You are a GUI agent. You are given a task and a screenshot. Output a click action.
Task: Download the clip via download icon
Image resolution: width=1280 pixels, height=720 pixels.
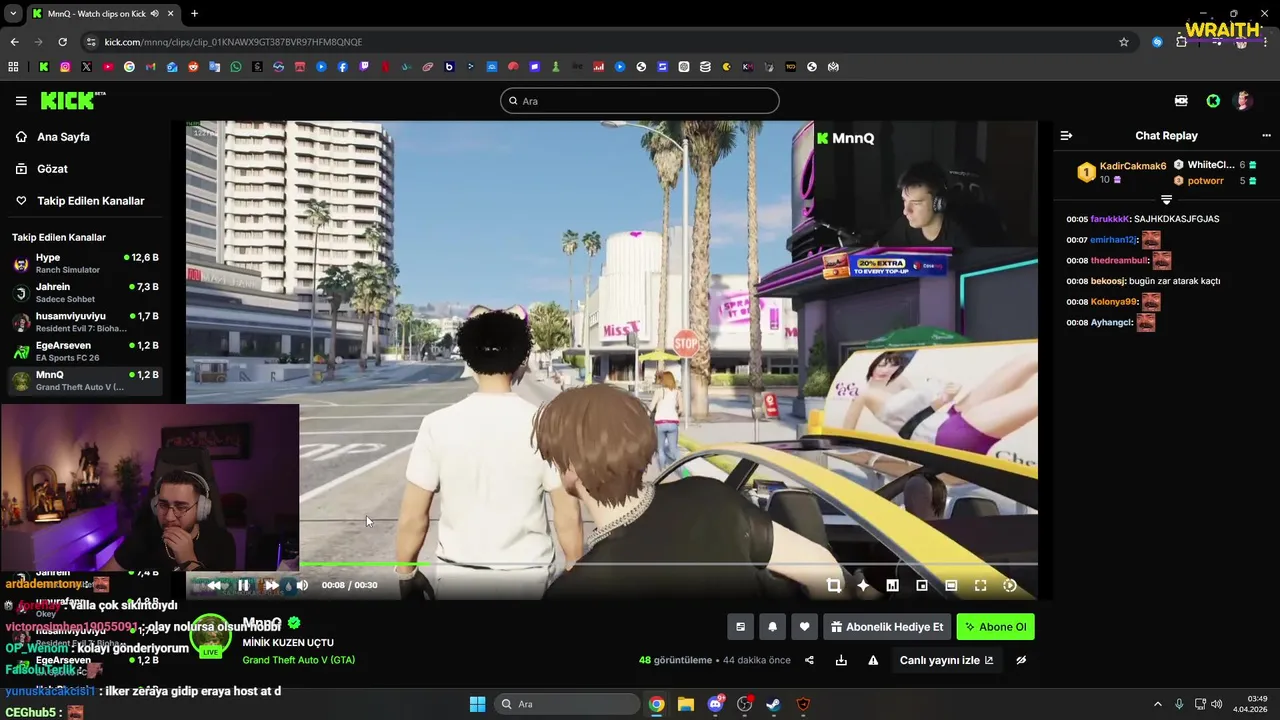pyautogui.click(x=841, y=660)
